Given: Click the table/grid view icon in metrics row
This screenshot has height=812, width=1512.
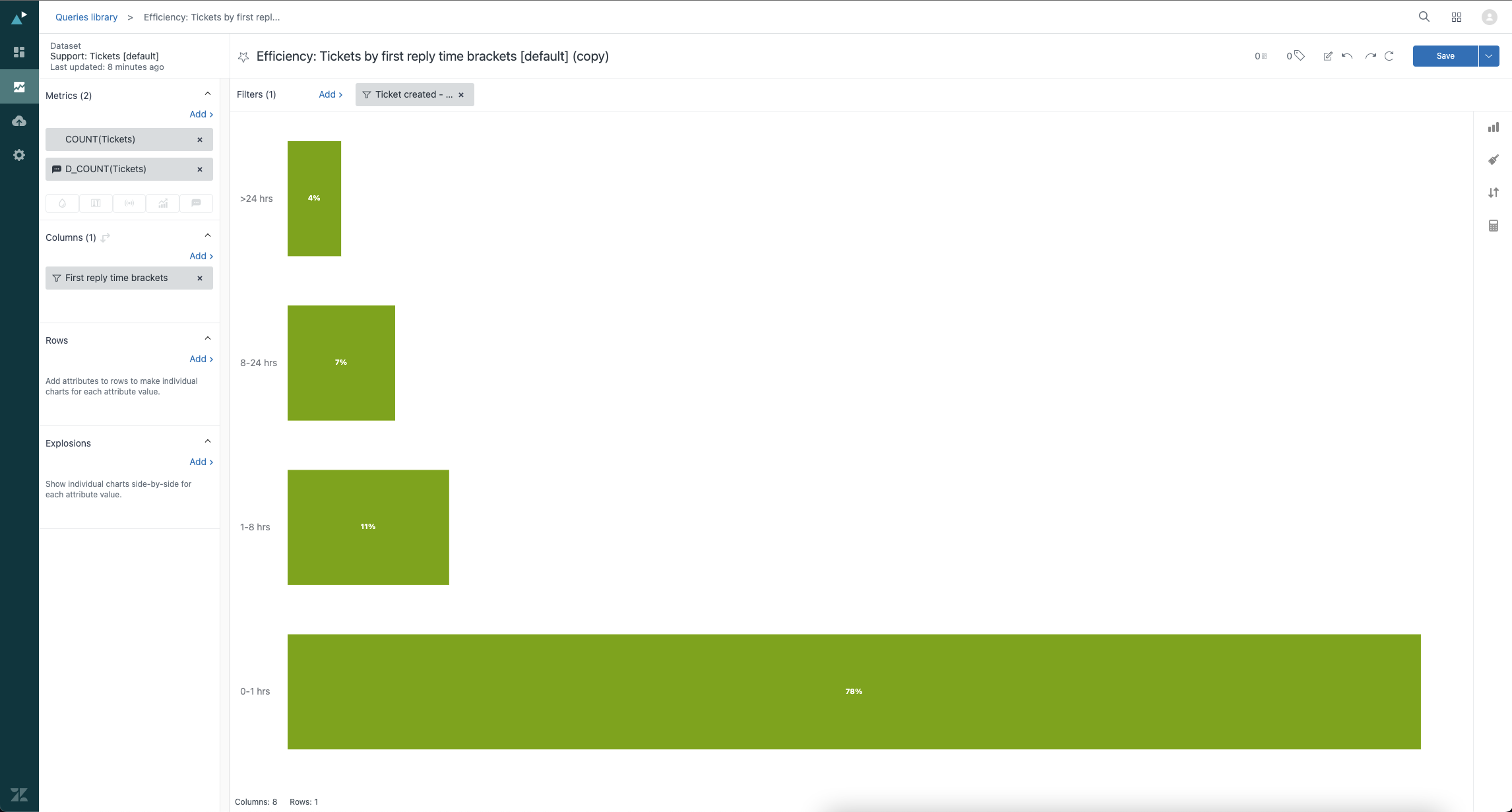Looking at the screenshot, I should tap(95, 204).
